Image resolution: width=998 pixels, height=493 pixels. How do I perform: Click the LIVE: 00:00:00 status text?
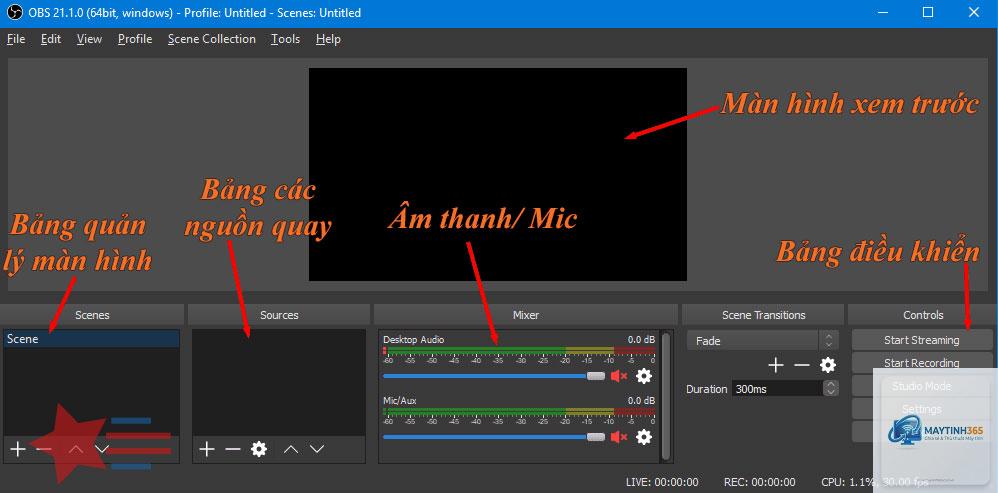tap(662, 482)
